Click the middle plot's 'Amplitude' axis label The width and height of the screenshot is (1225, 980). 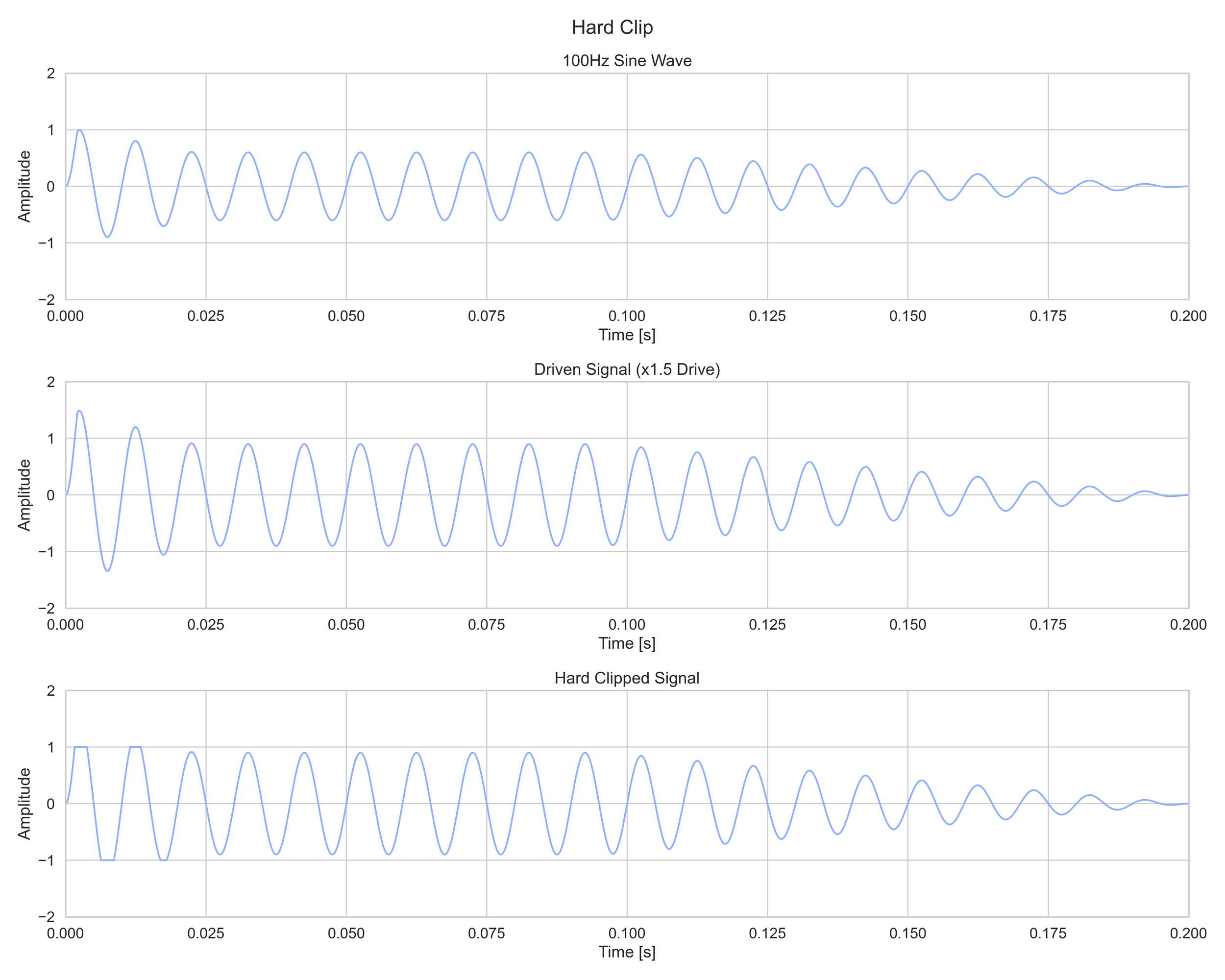pyautogui.click(x=24, y=495)
